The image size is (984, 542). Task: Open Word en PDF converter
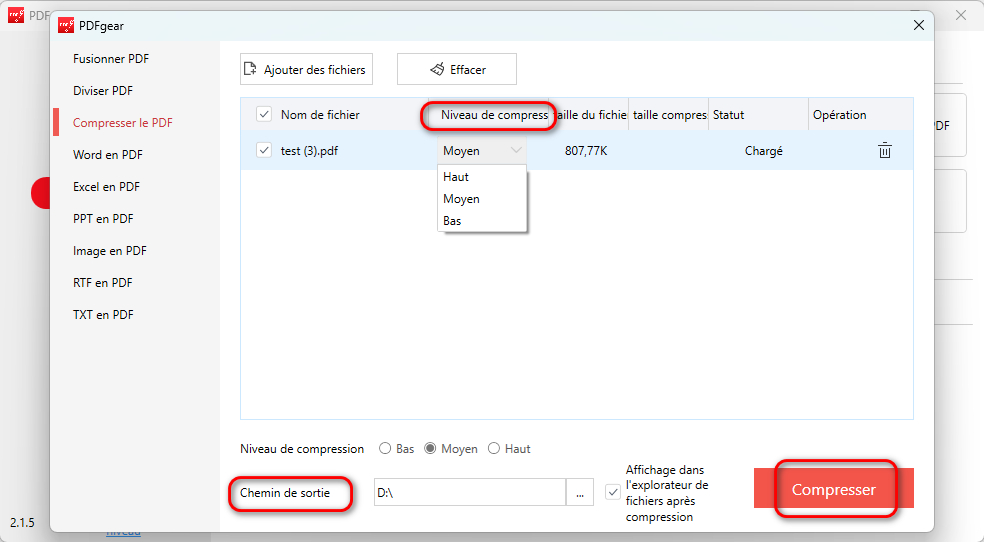click(107, 154)
